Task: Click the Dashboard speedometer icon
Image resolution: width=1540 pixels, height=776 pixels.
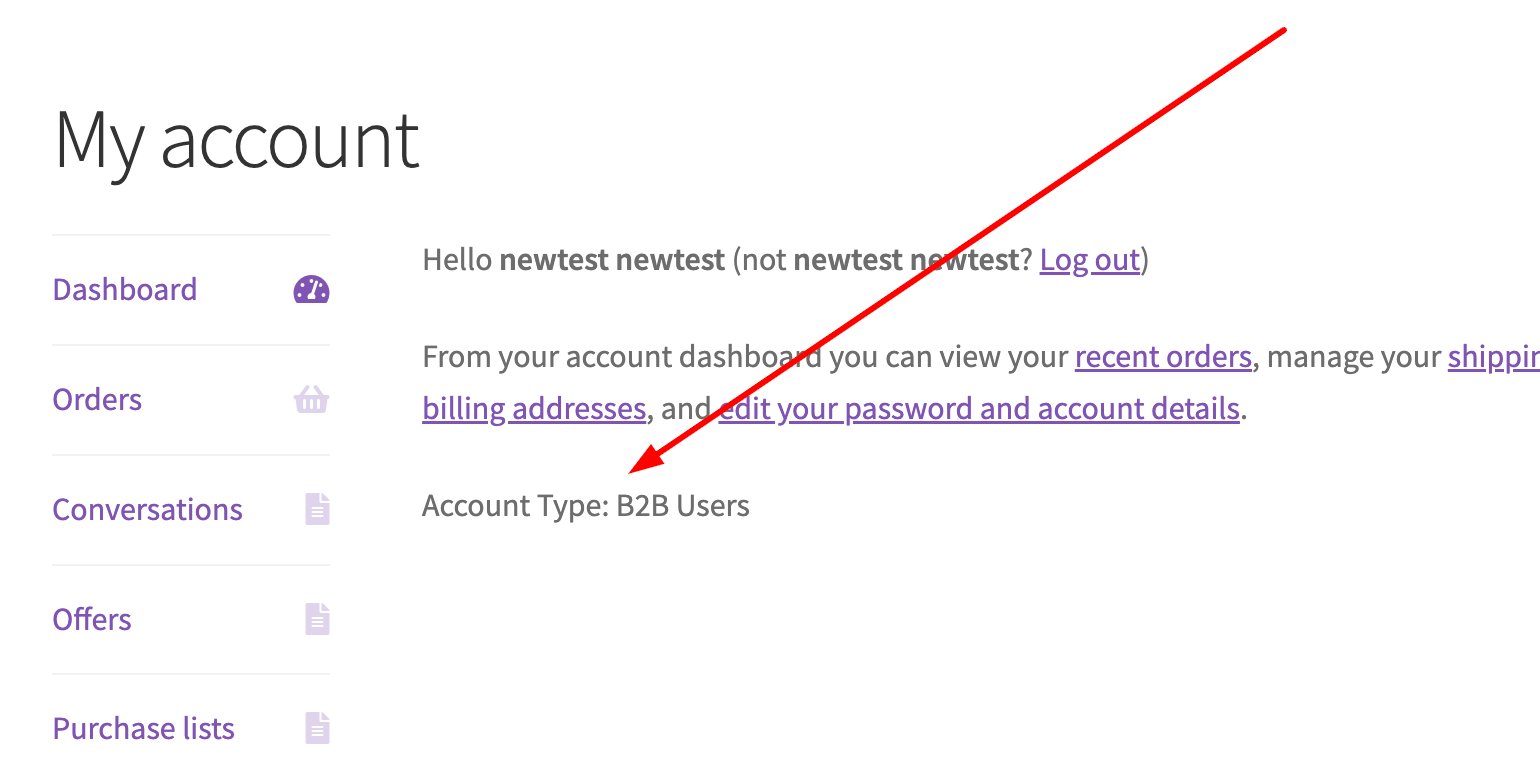Action: (311, 290)
